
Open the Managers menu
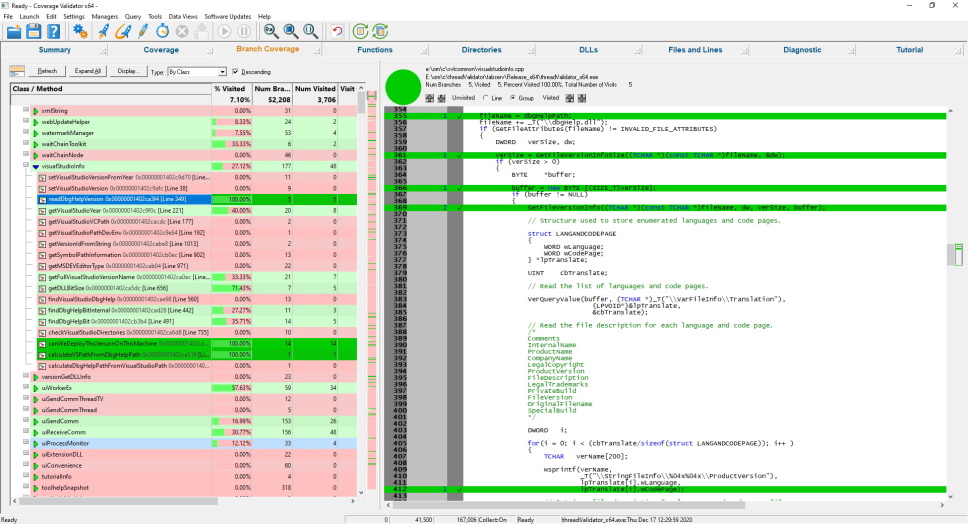[104, 17]
